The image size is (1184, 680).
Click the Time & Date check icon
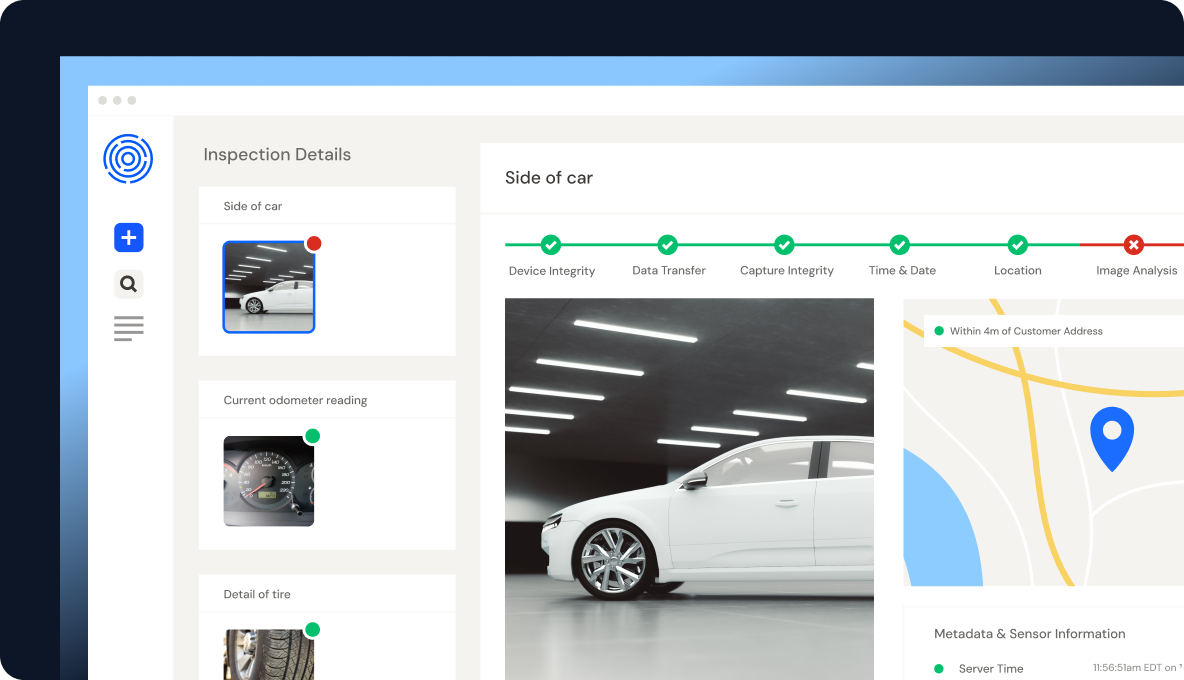coord(899,245)
